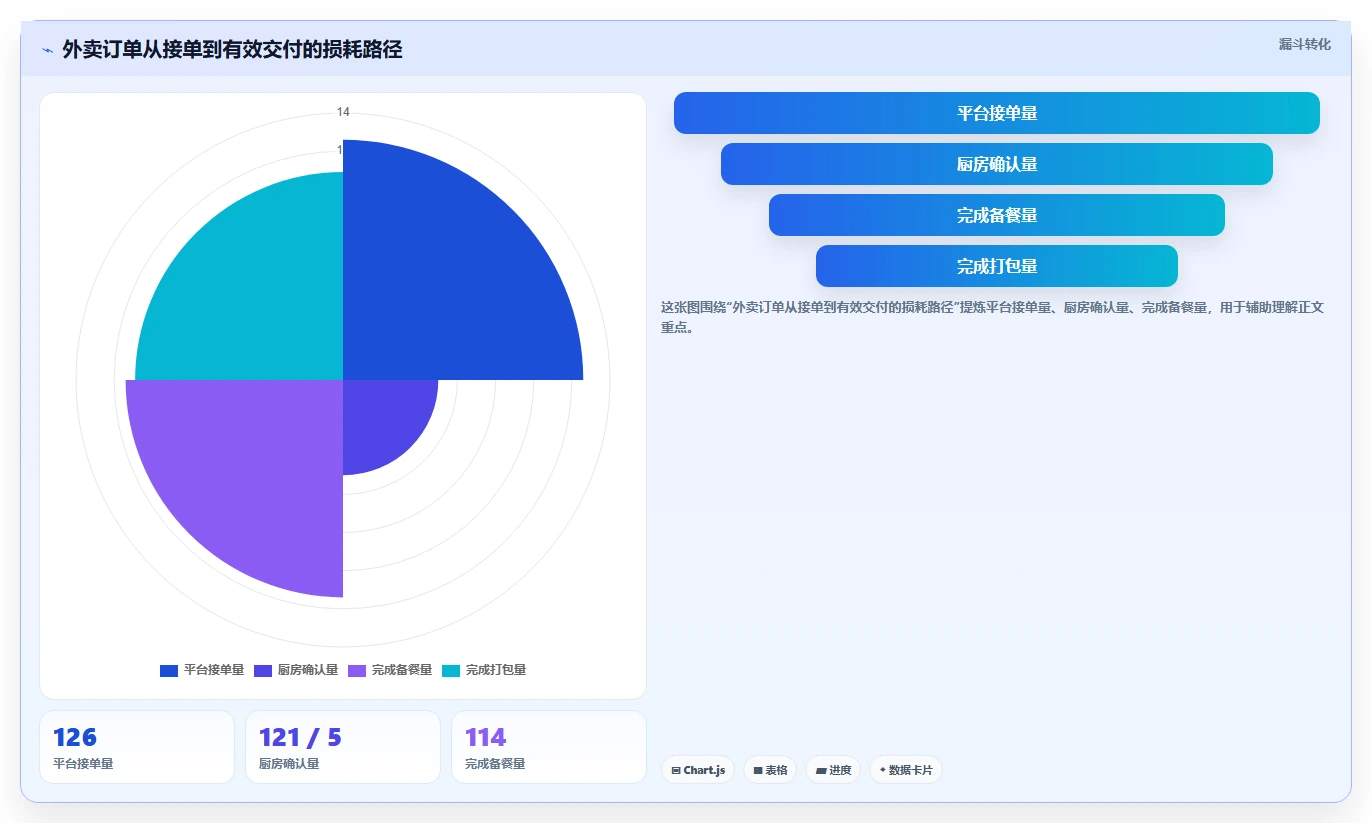Click the lightning icon beside the title

(x=48, y=50)
